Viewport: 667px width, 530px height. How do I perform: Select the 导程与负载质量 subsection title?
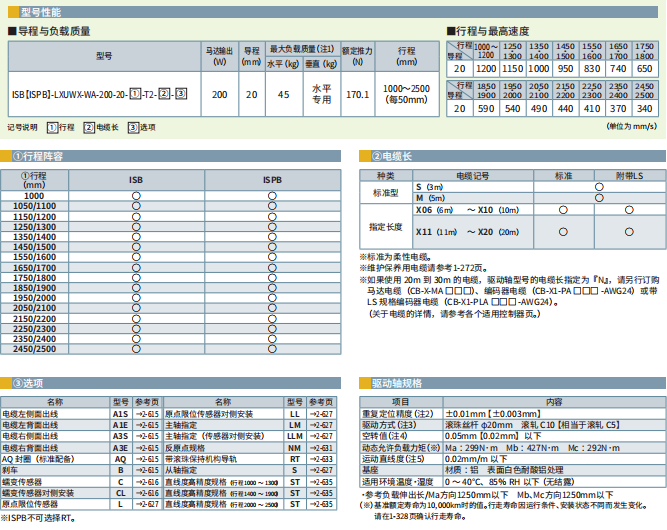(x=49, y=31)
